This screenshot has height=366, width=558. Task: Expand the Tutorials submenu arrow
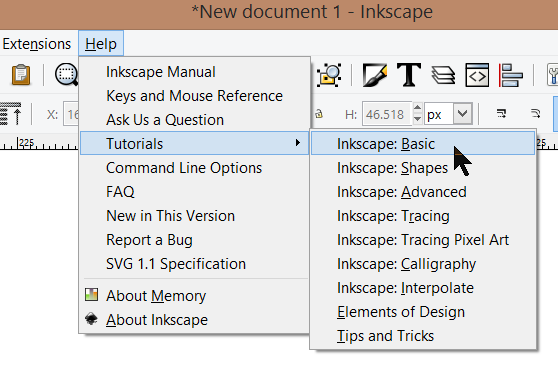(298, 143)
